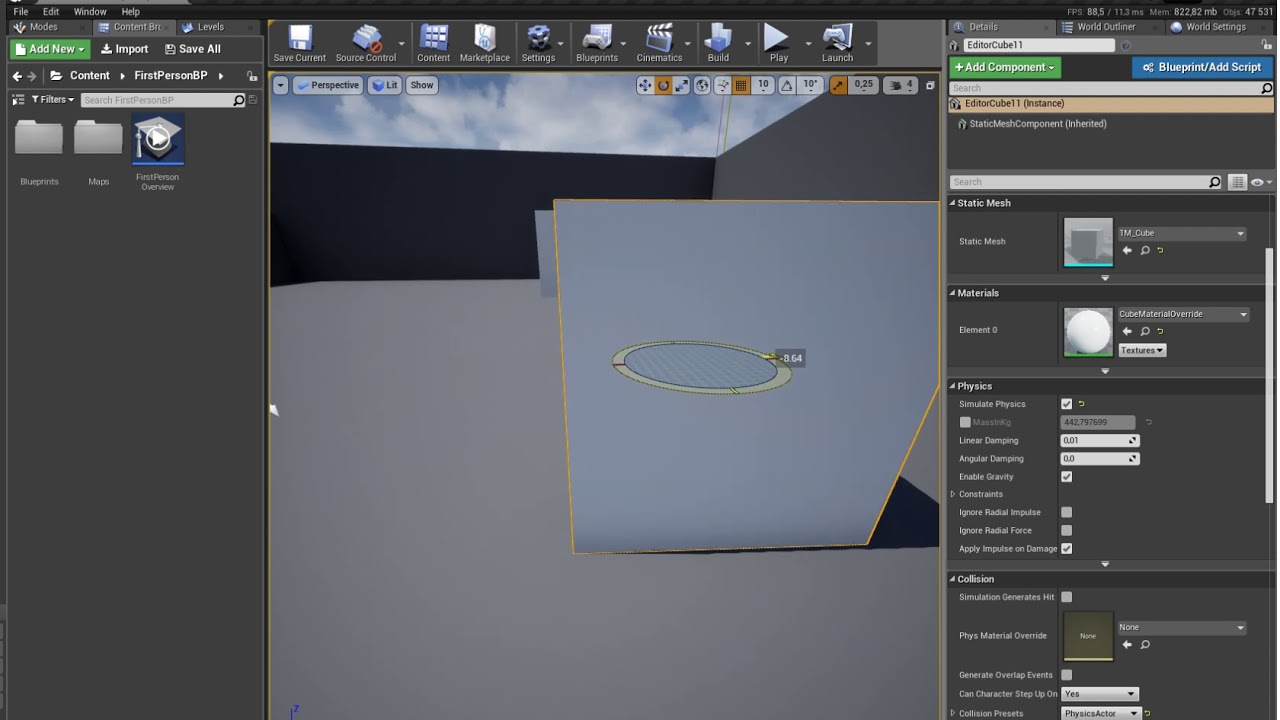Screen dimensions: 1280x720
Task: Enable Ignore Radial Impulse checkbox
Action: click(1066, 512)
